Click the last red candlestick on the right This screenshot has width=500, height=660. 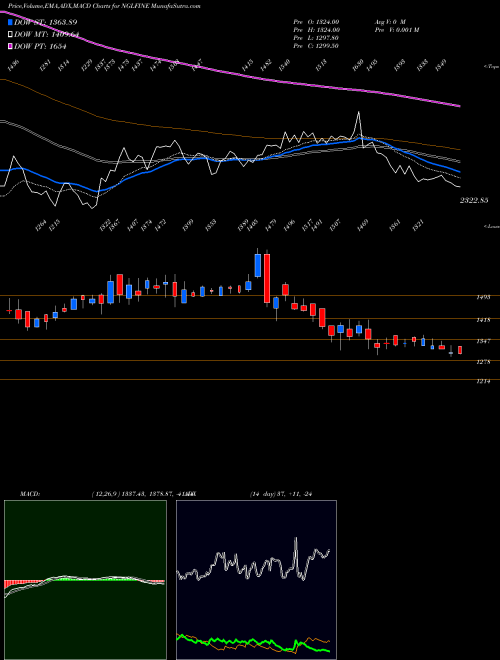click(x=460, y=350)
